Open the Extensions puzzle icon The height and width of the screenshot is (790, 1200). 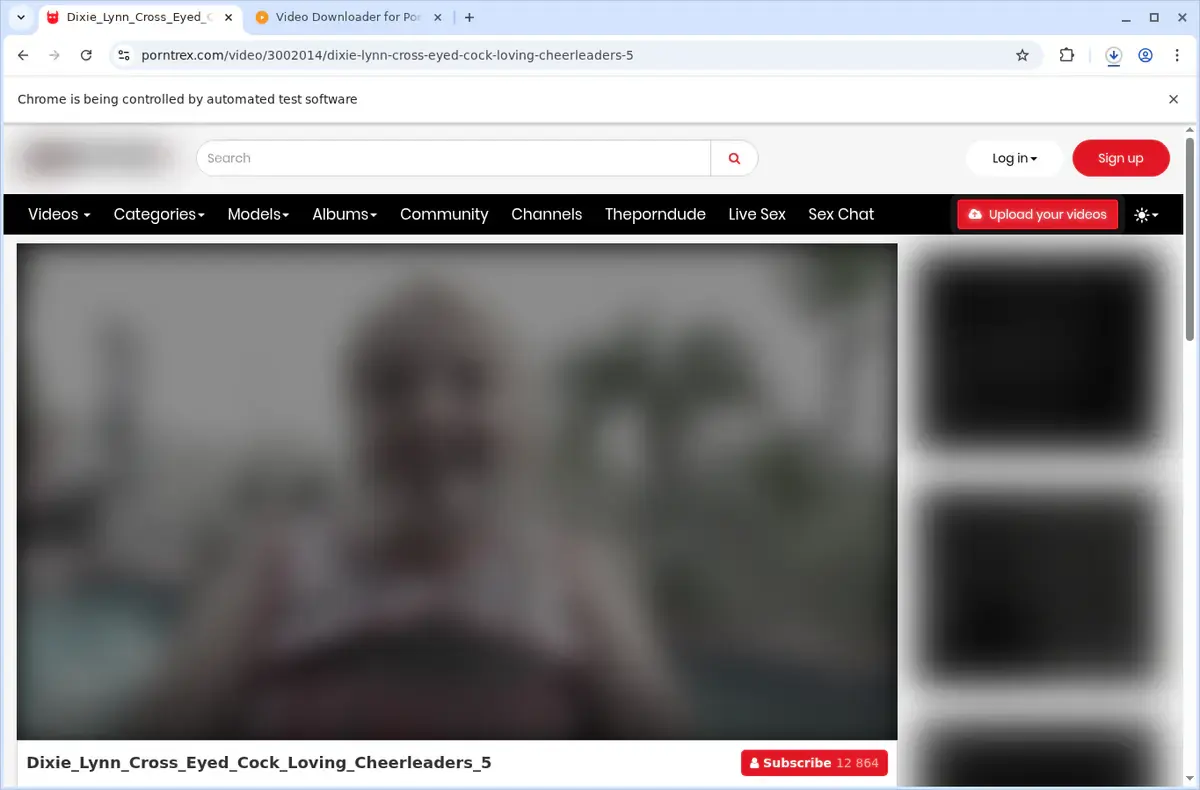(1066, 56)
